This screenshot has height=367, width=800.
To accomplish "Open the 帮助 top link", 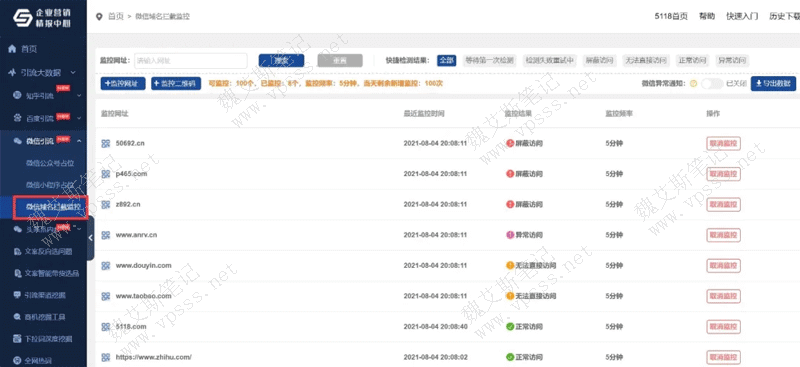I will pyautogui.click(x=707, y=16).
